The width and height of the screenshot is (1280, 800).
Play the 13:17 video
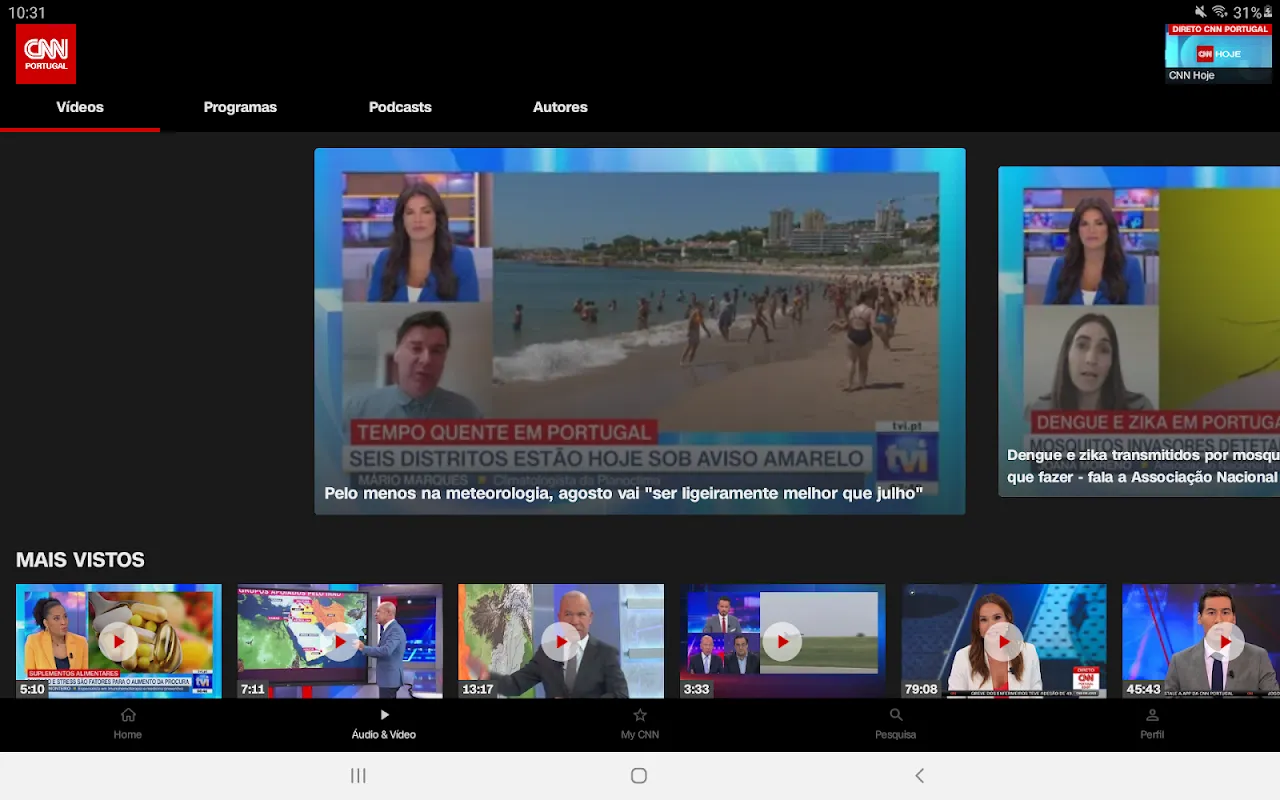(561, 641)
